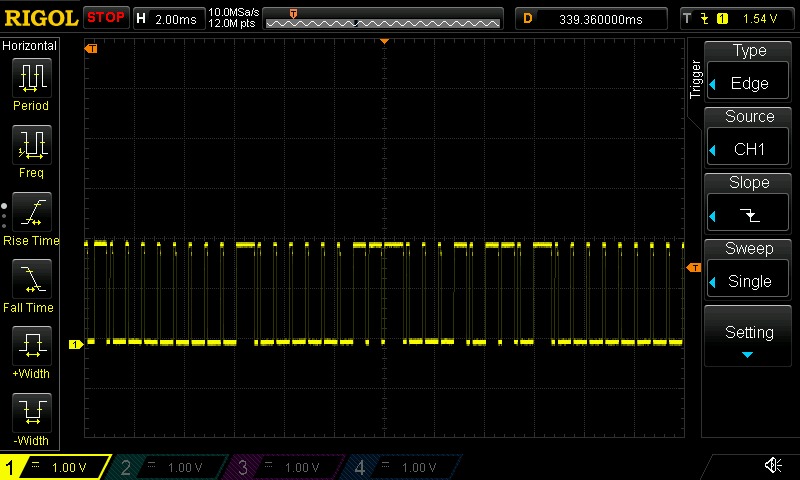Click the red STOP status button
Screen dimensions: 800x480
point(106,17)
